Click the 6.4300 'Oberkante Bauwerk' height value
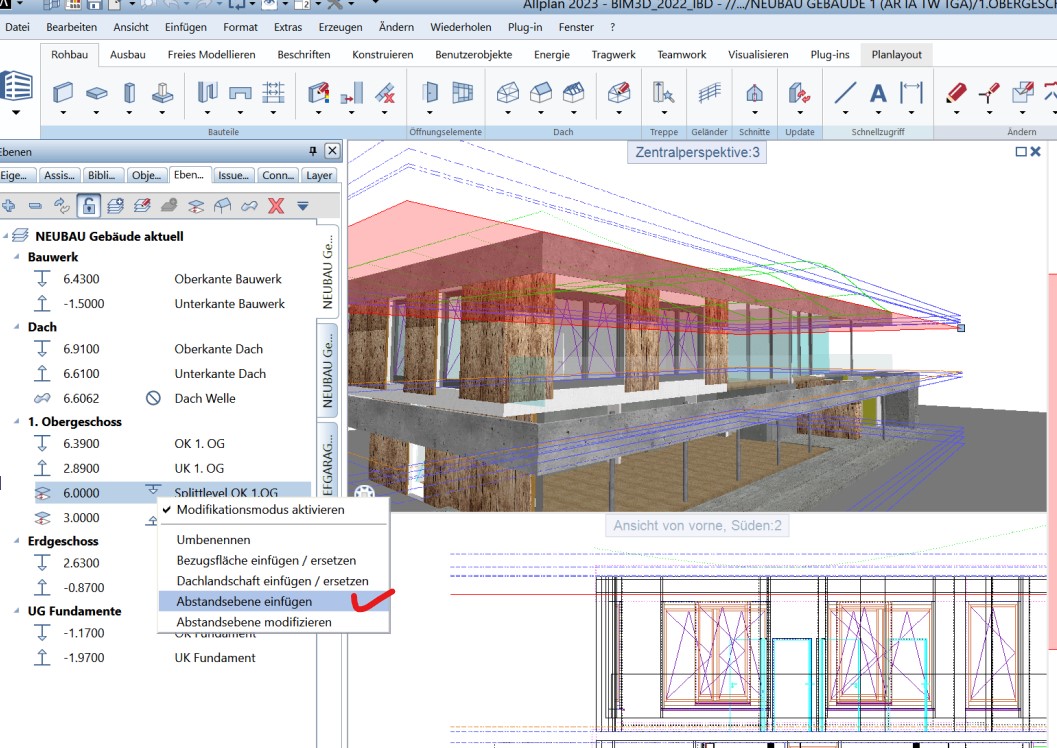Screen dimensions: 1057x748 pos(82,279)
